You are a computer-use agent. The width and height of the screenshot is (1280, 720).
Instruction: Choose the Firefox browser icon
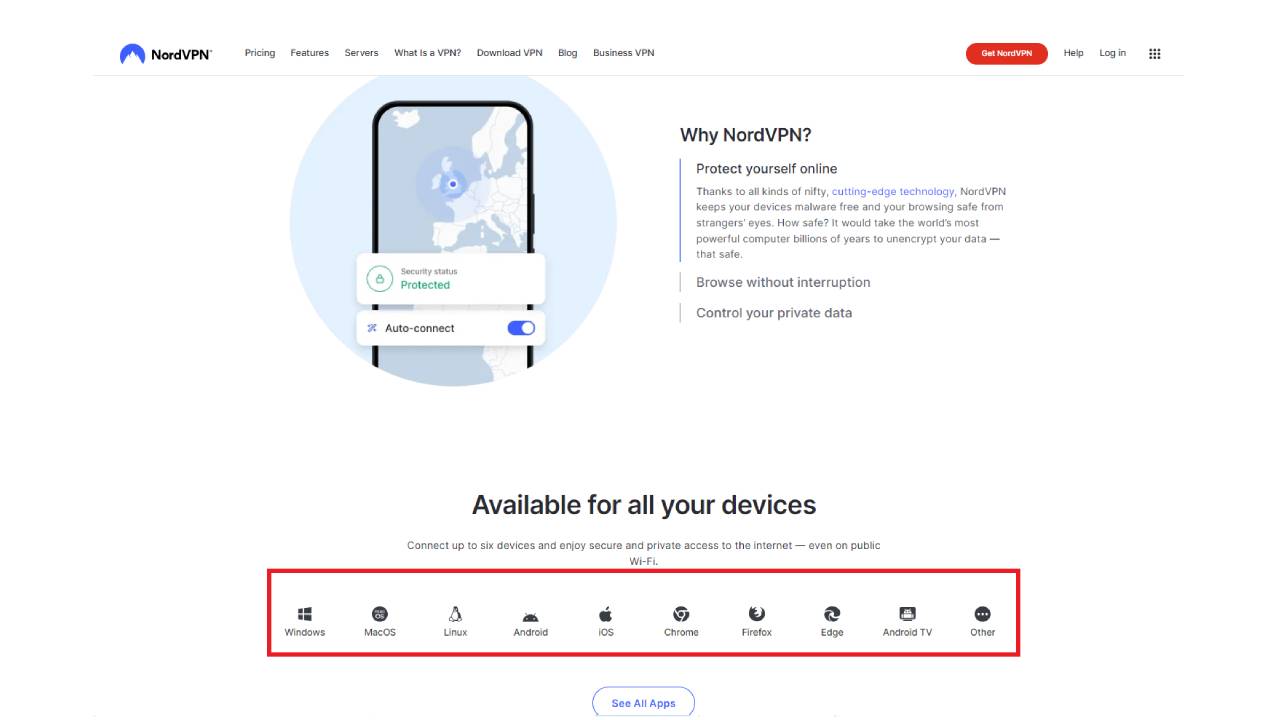(757, 614)
